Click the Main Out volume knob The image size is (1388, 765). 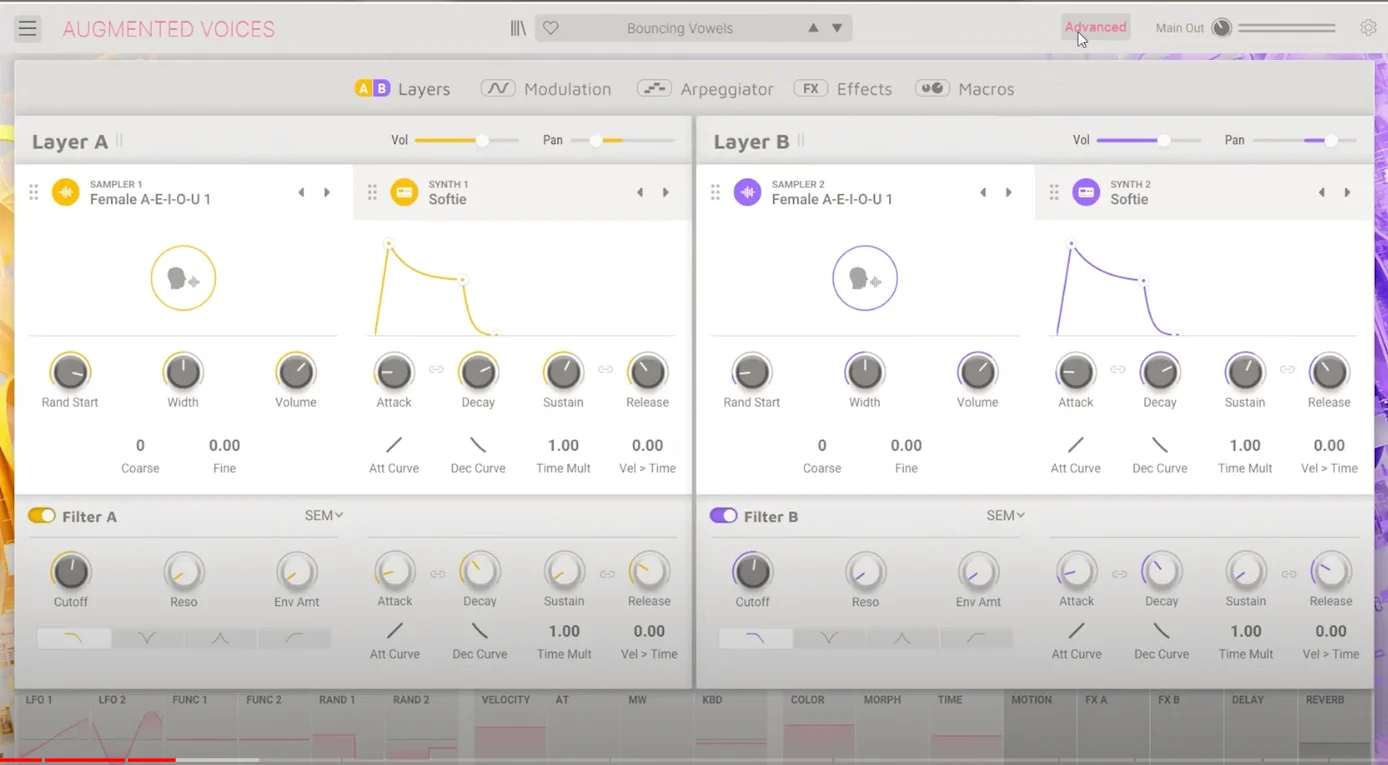1221,28
